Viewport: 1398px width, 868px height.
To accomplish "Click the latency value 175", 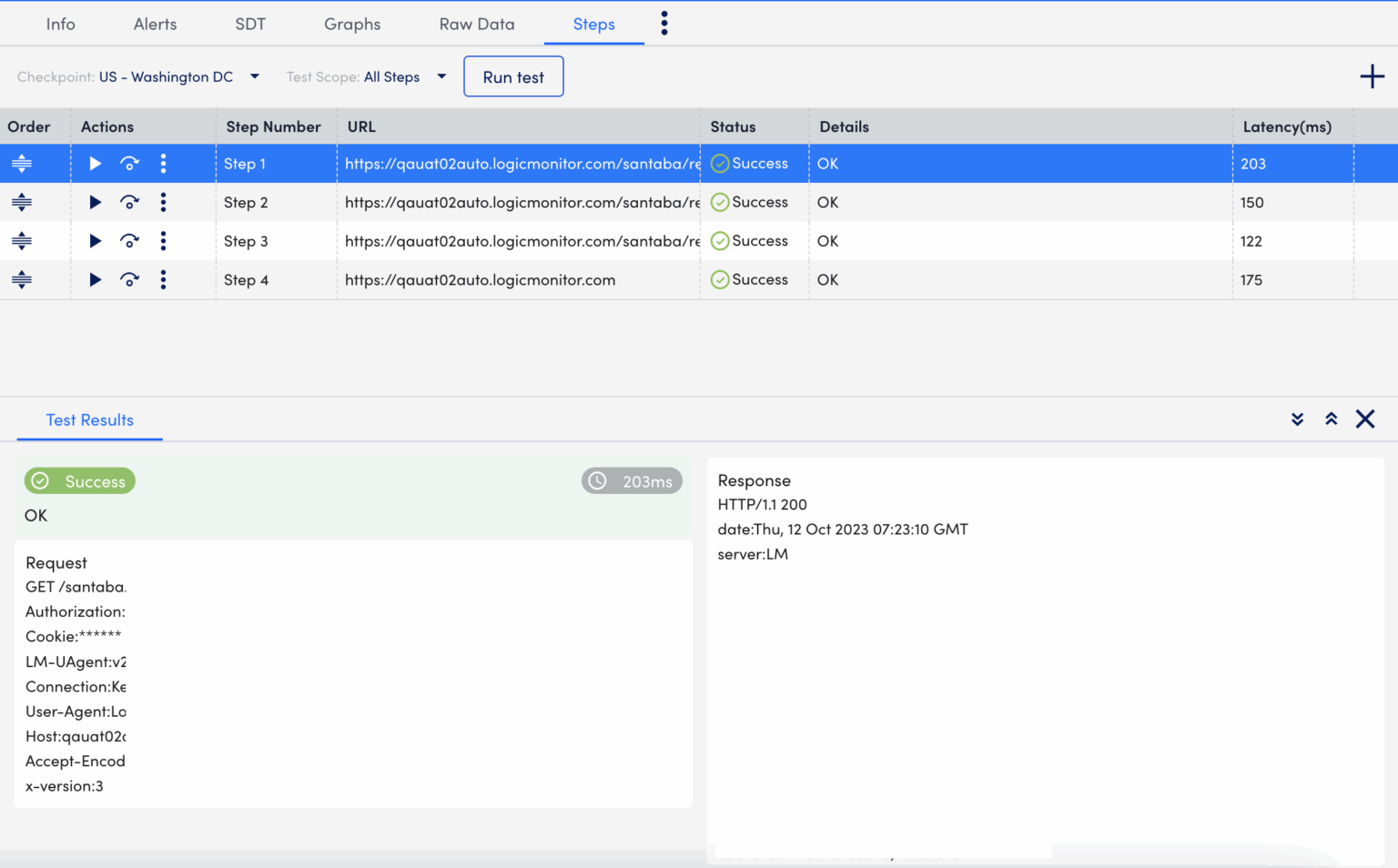I will point(1251,279).
